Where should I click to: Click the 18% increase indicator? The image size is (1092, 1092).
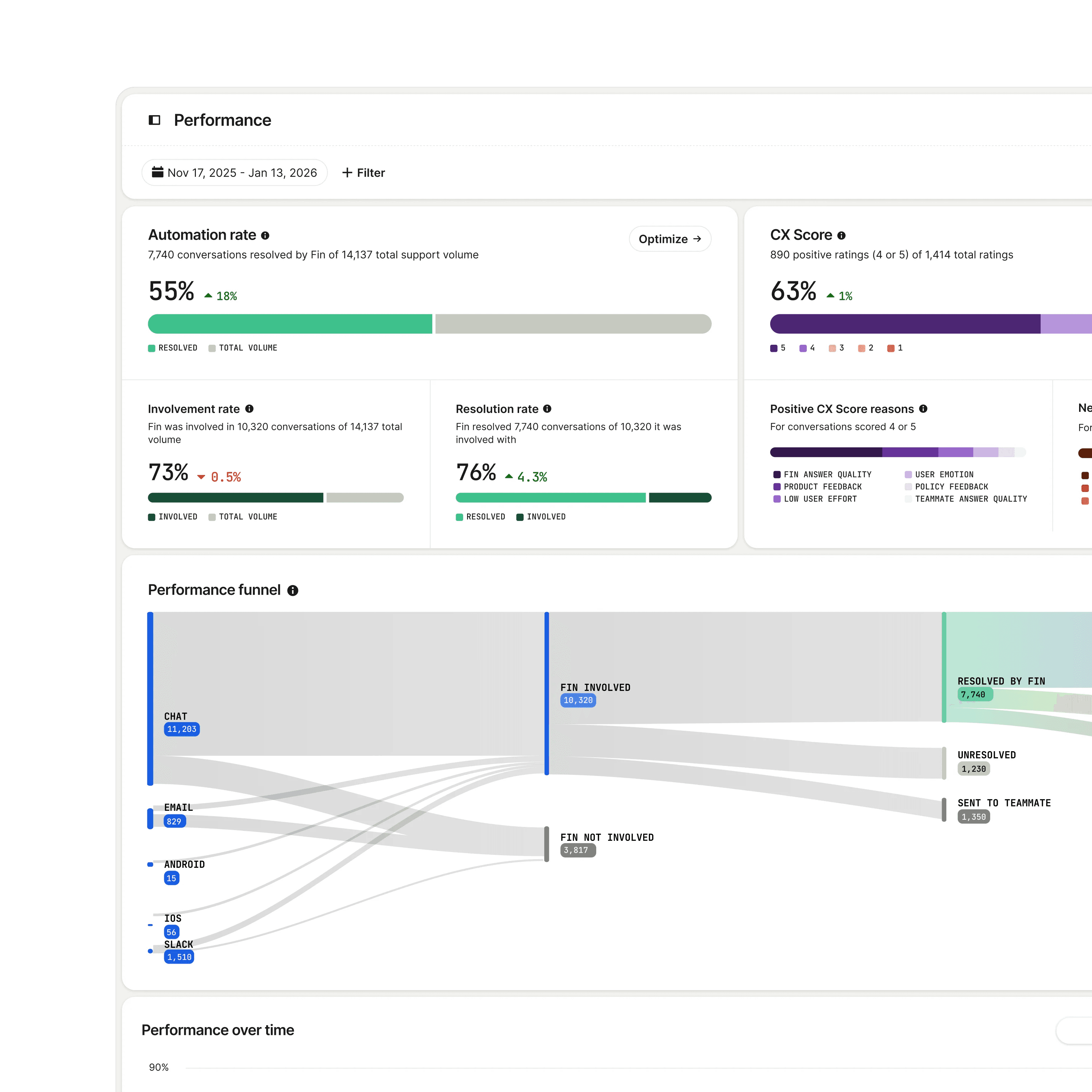coord(221,296)
